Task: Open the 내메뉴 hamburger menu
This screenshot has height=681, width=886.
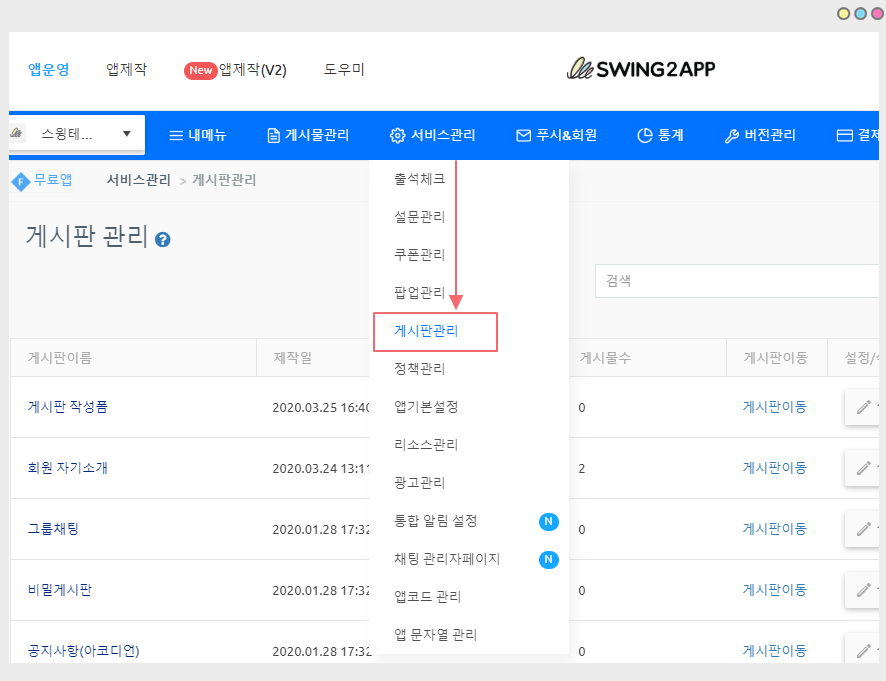Action: (197, 135)
